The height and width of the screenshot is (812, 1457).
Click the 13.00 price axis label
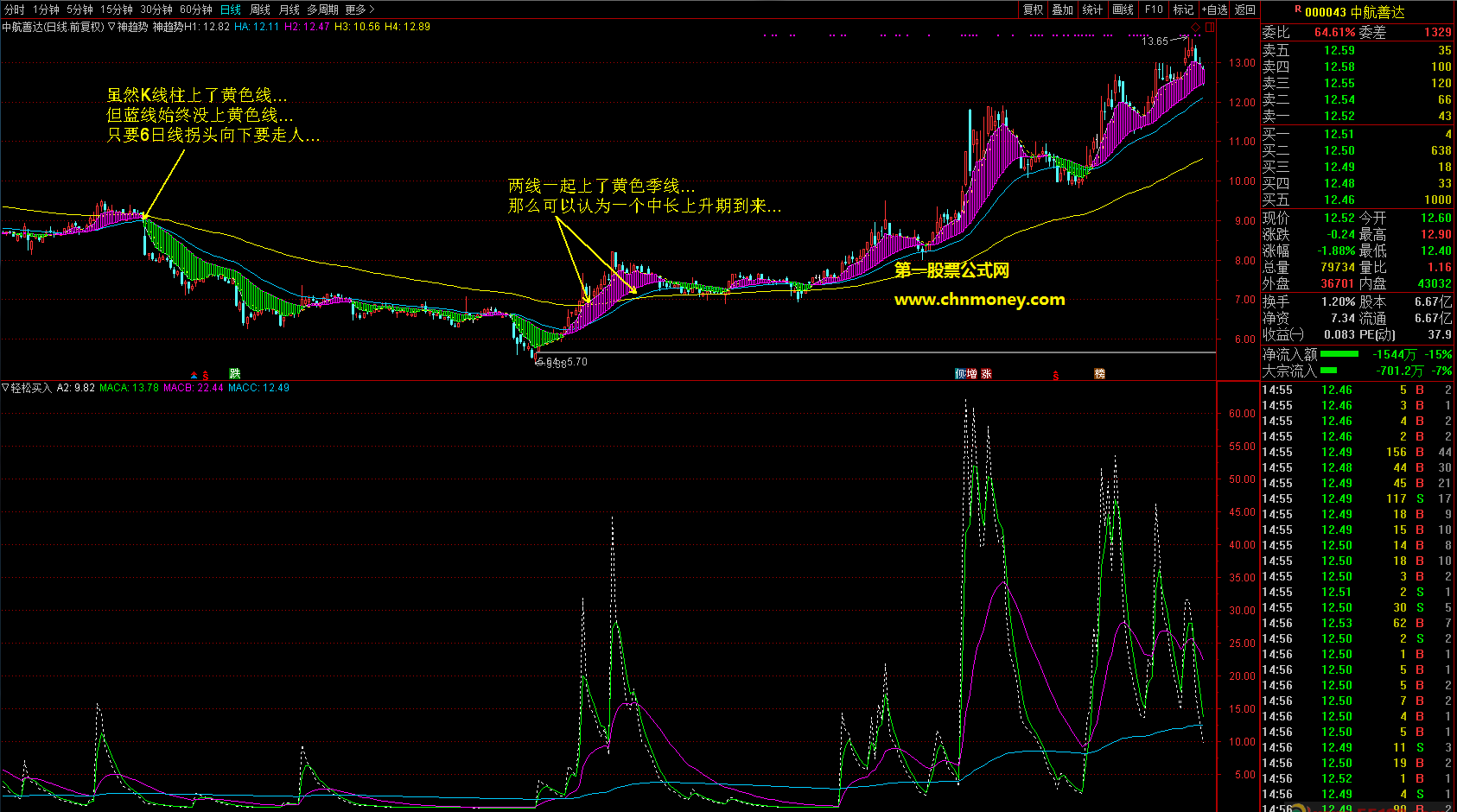click(1243, 63)
